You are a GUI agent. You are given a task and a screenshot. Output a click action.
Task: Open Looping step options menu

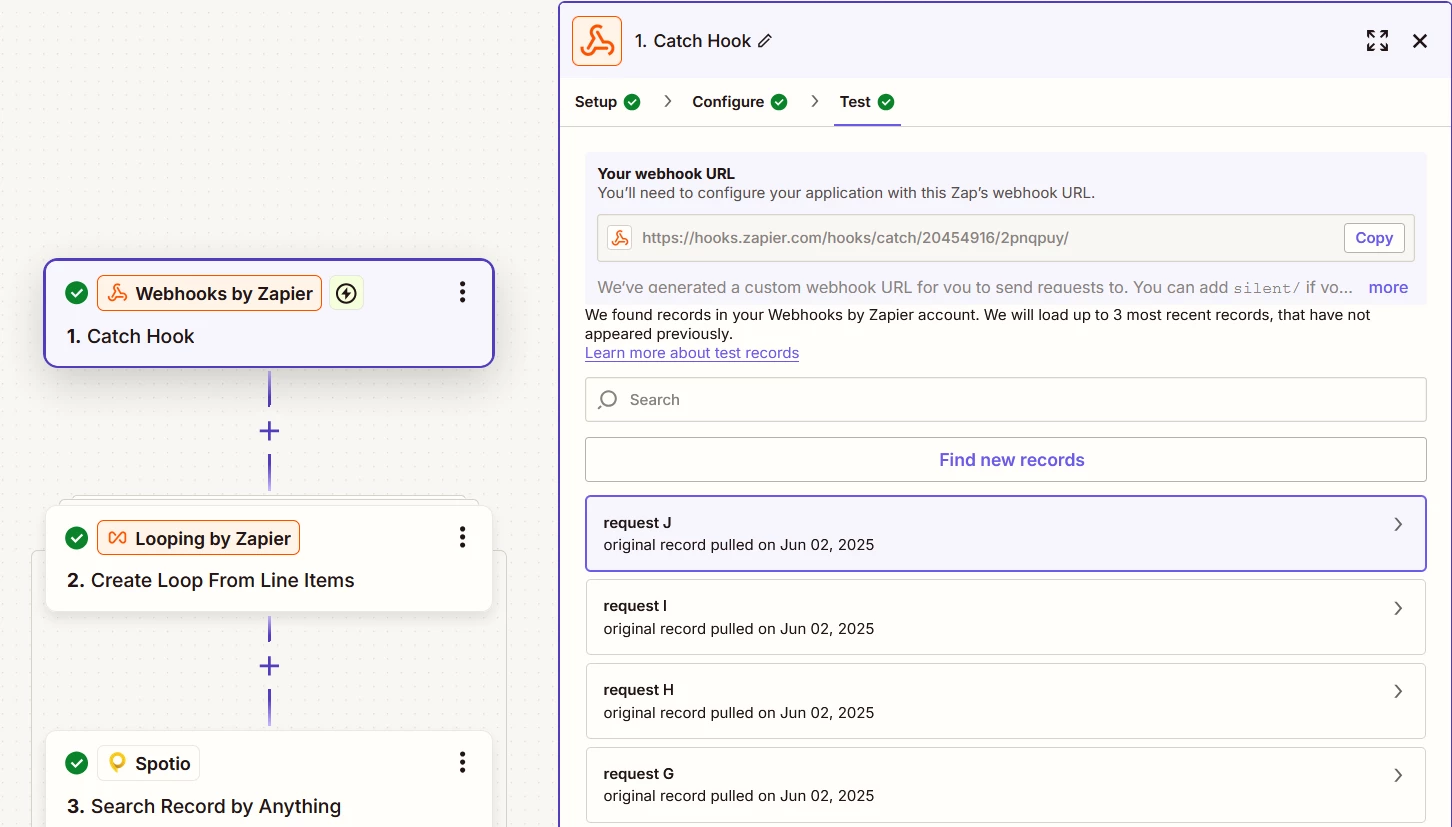462,537
